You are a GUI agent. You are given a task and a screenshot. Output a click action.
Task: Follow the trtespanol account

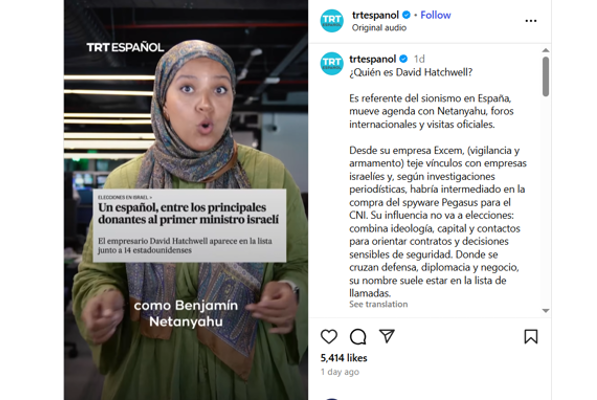436,15
